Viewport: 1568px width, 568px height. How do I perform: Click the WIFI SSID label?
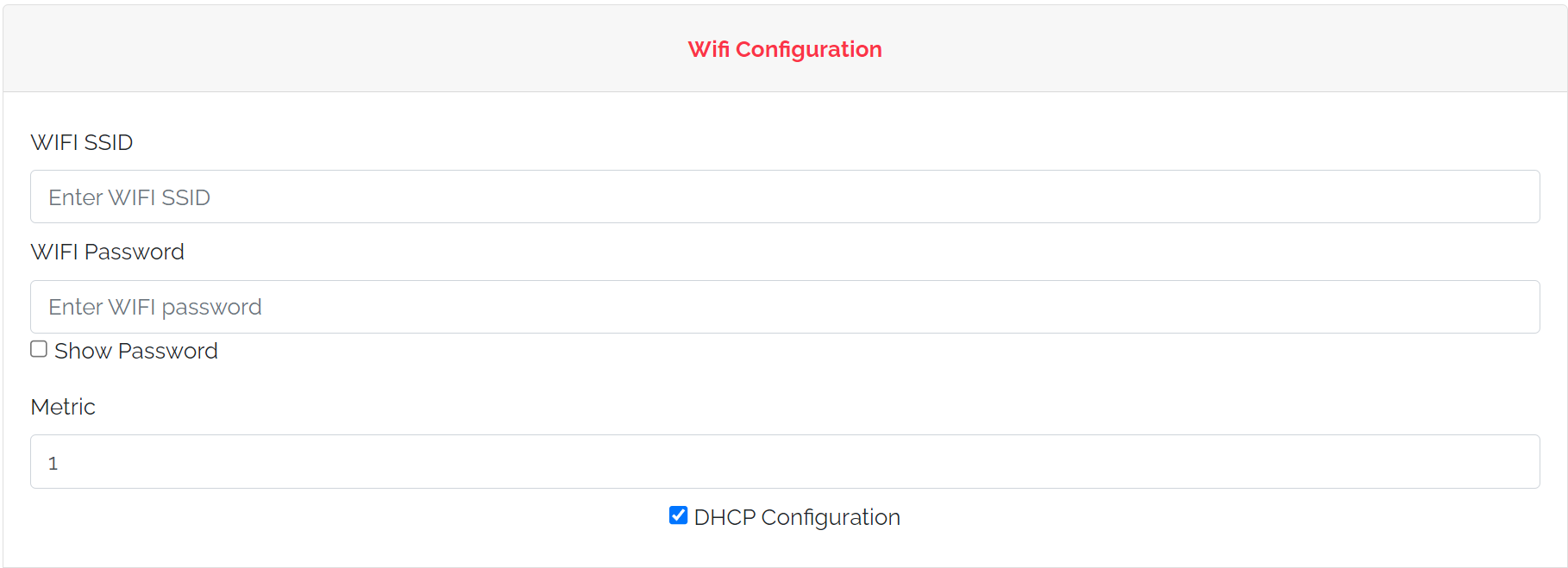(x=81, y=142)
